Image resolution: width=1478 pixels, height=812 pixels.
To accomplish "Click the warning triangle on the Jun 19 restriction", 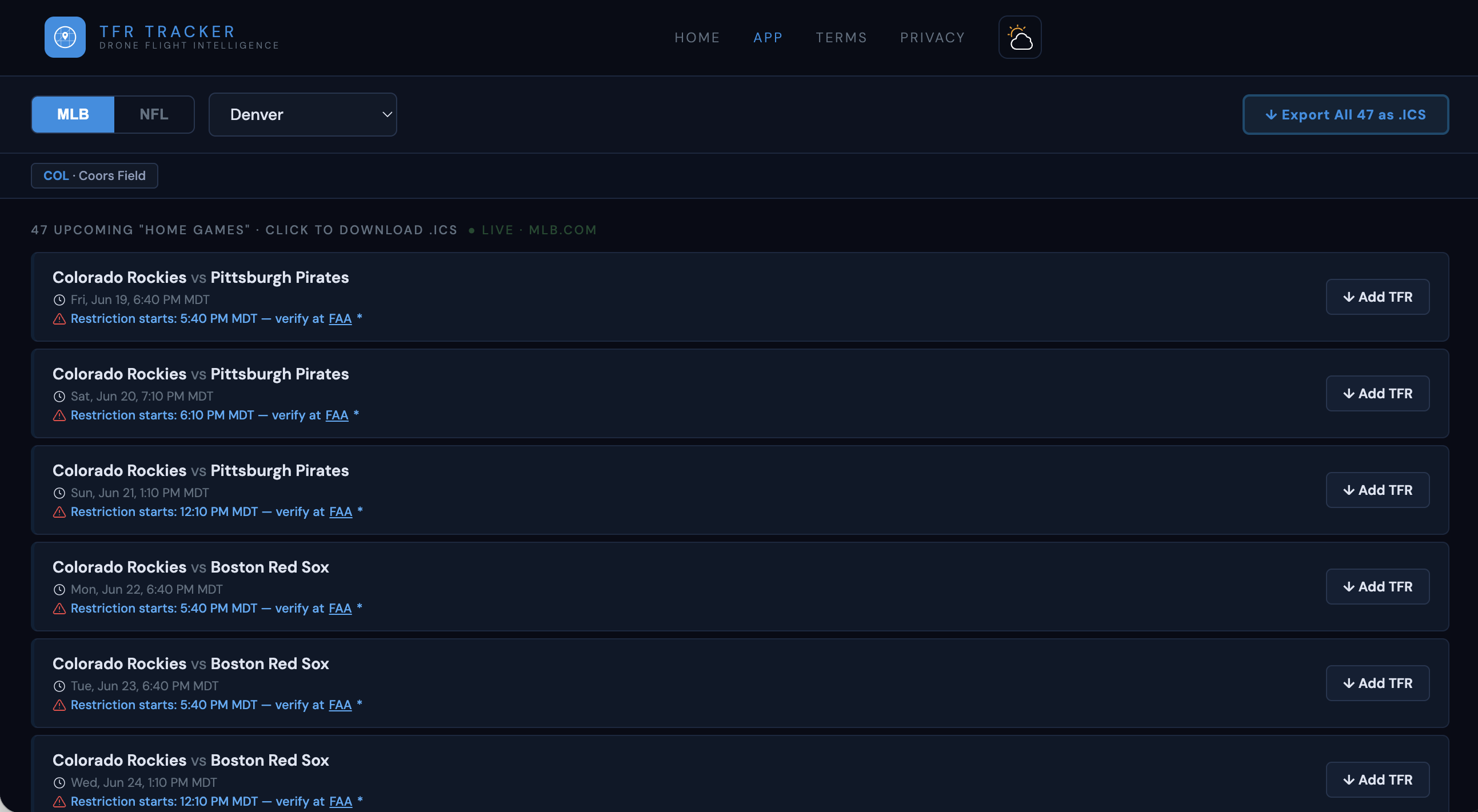I will (x=59, y=319).
